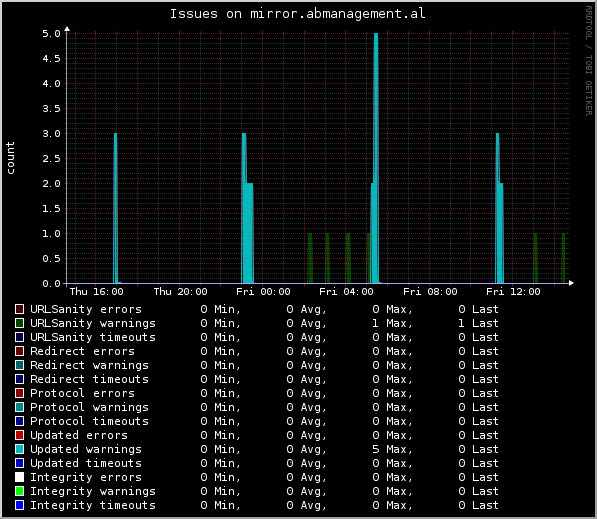The width and height of the screenshot is (597, 519).
Task: Select the URLSanity timeouts legend label
Action: click(93, 337)
